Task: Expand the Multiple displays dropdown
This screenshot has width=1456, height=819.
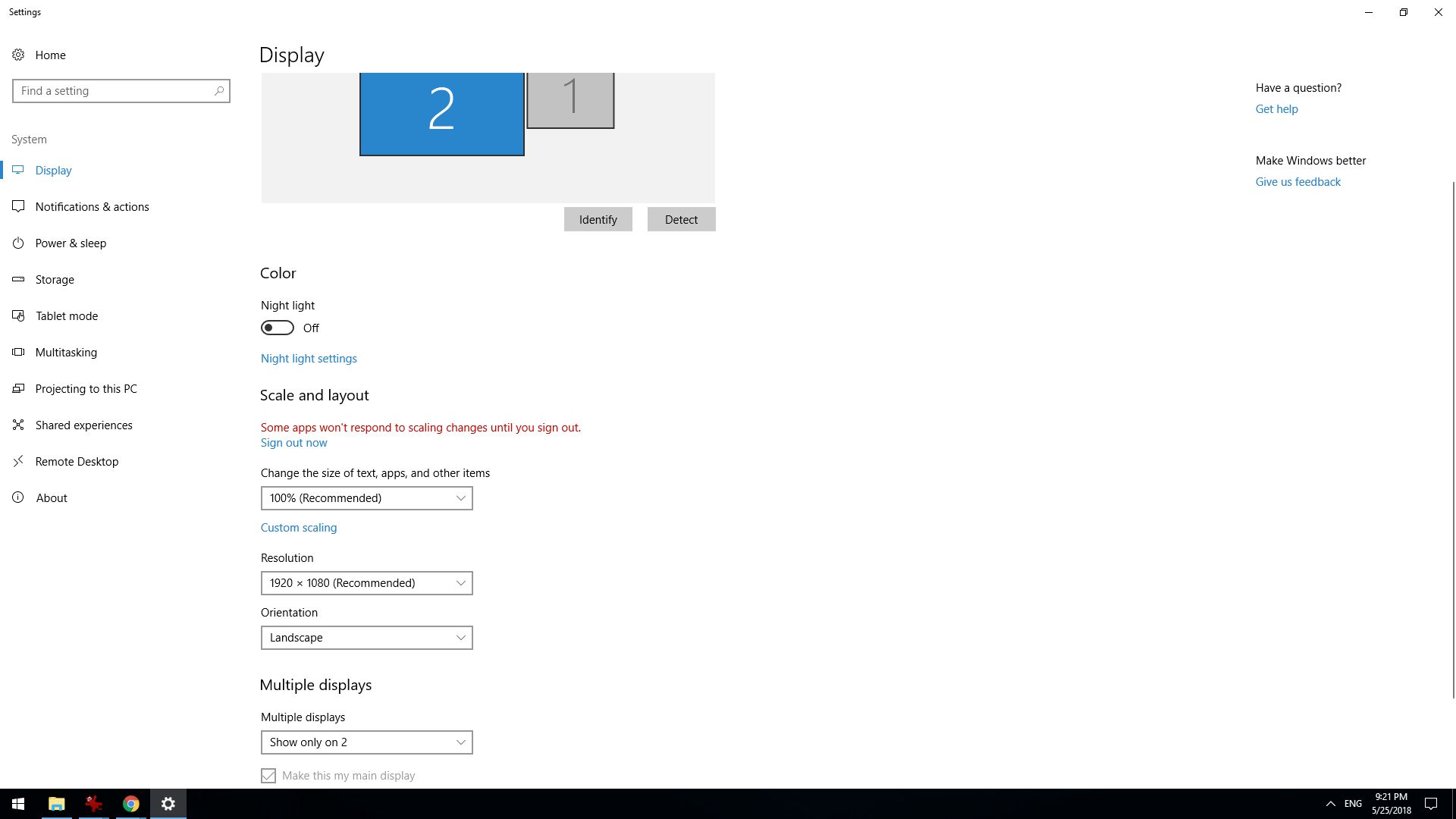Action: click(x=366, y=742)
